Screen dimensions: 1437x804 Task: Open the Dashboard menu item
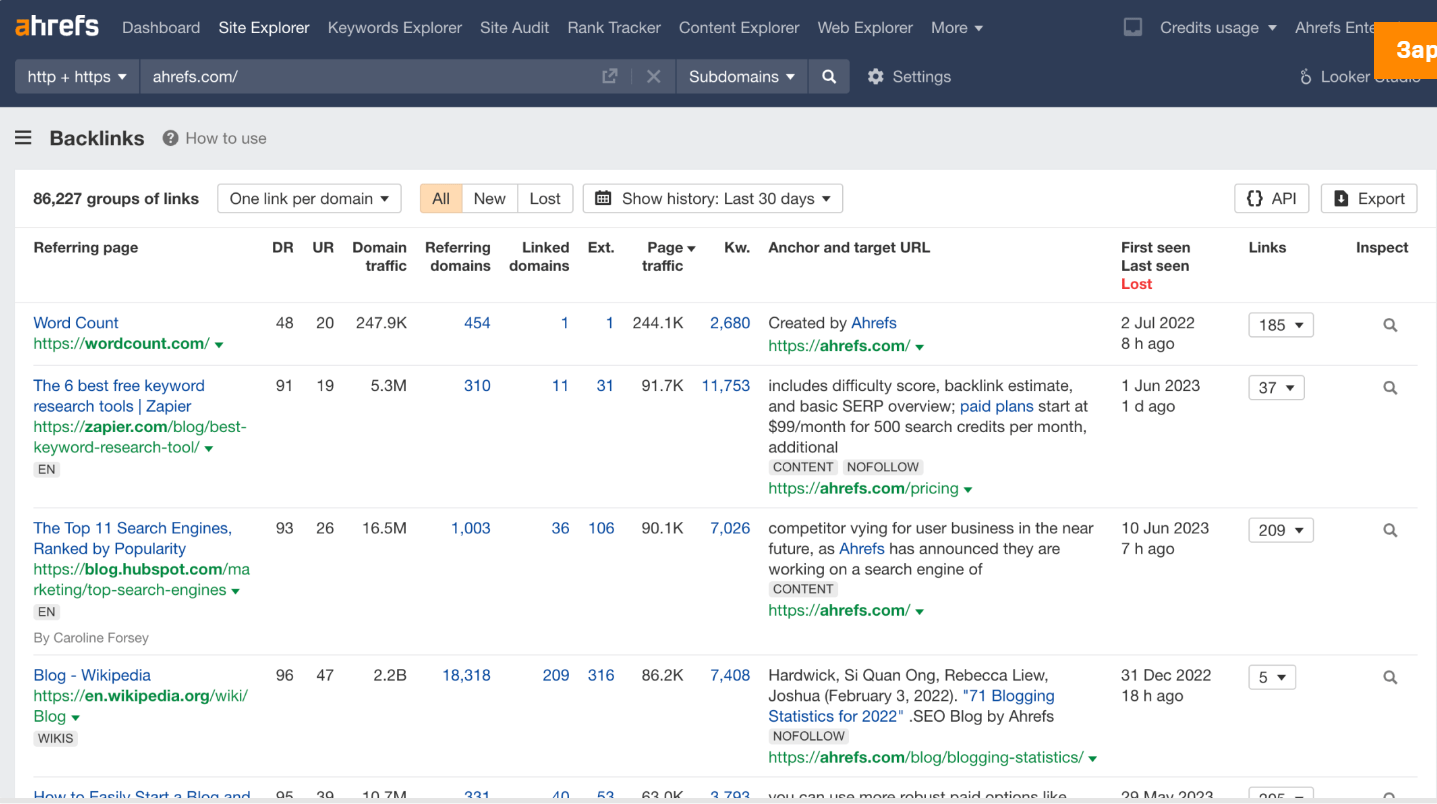tap(161, 27)
